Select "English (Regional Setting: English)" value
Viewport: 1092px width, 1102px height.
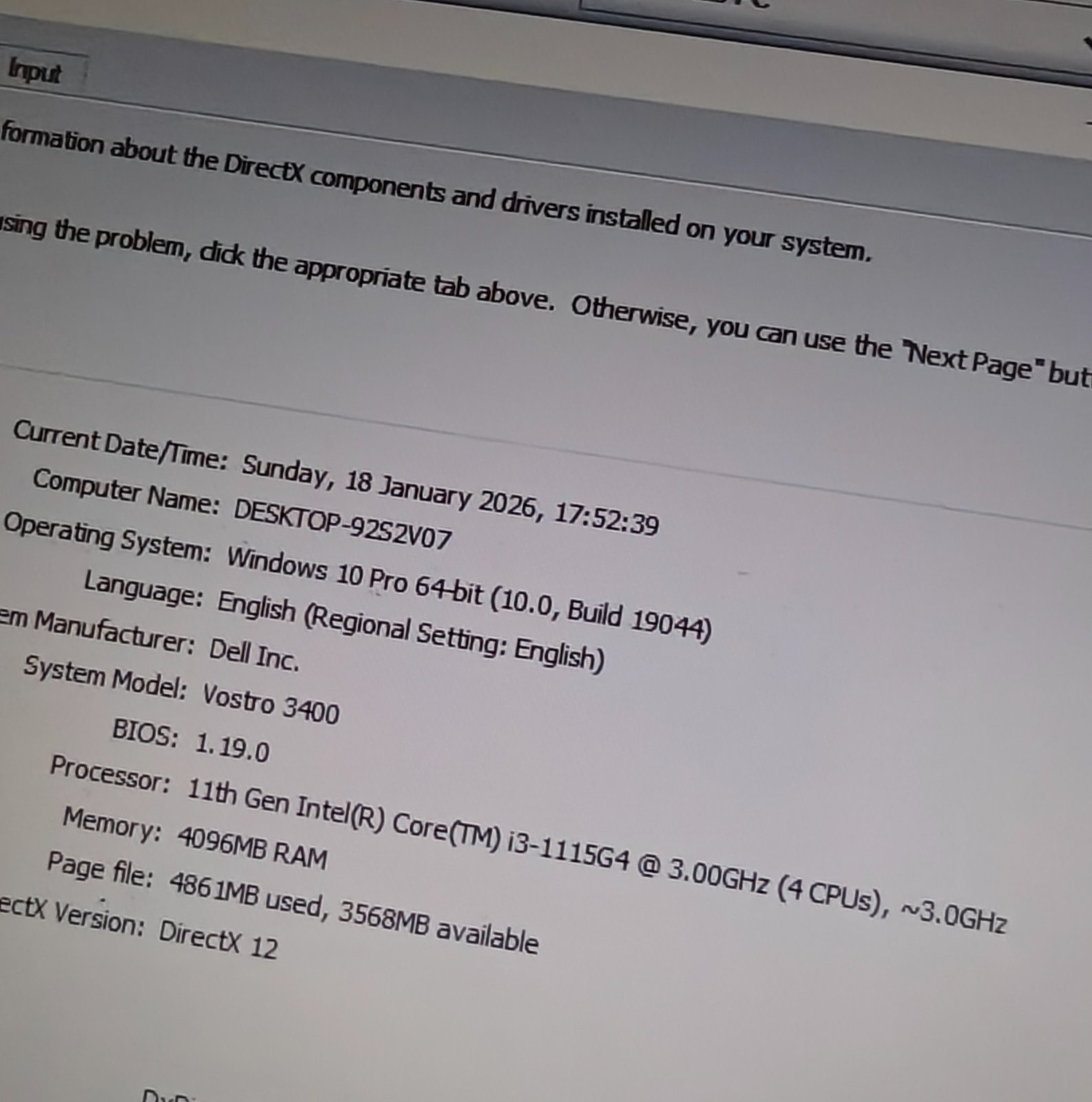(410, 632)
